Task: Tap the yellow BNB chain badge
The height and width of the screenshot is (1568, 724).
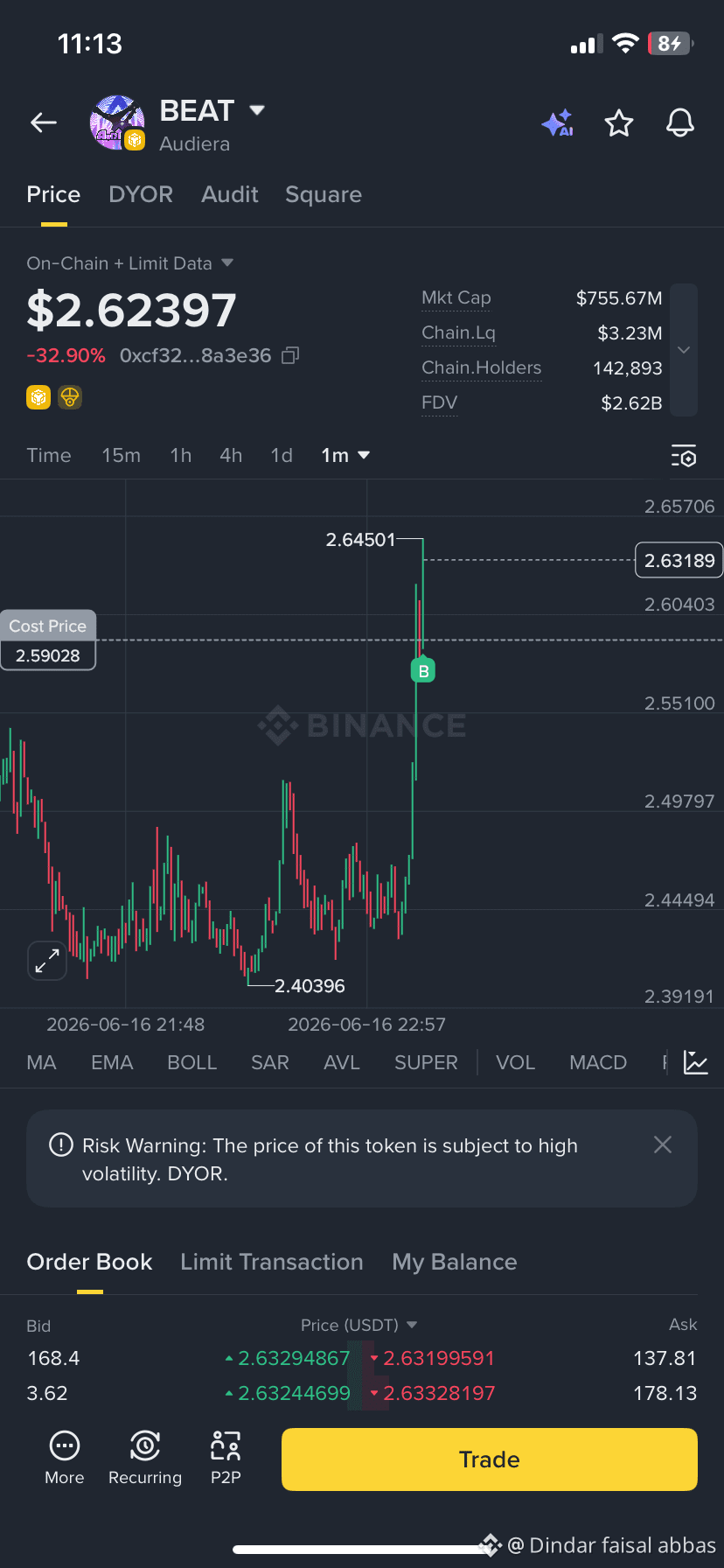Action: point(38,398)
